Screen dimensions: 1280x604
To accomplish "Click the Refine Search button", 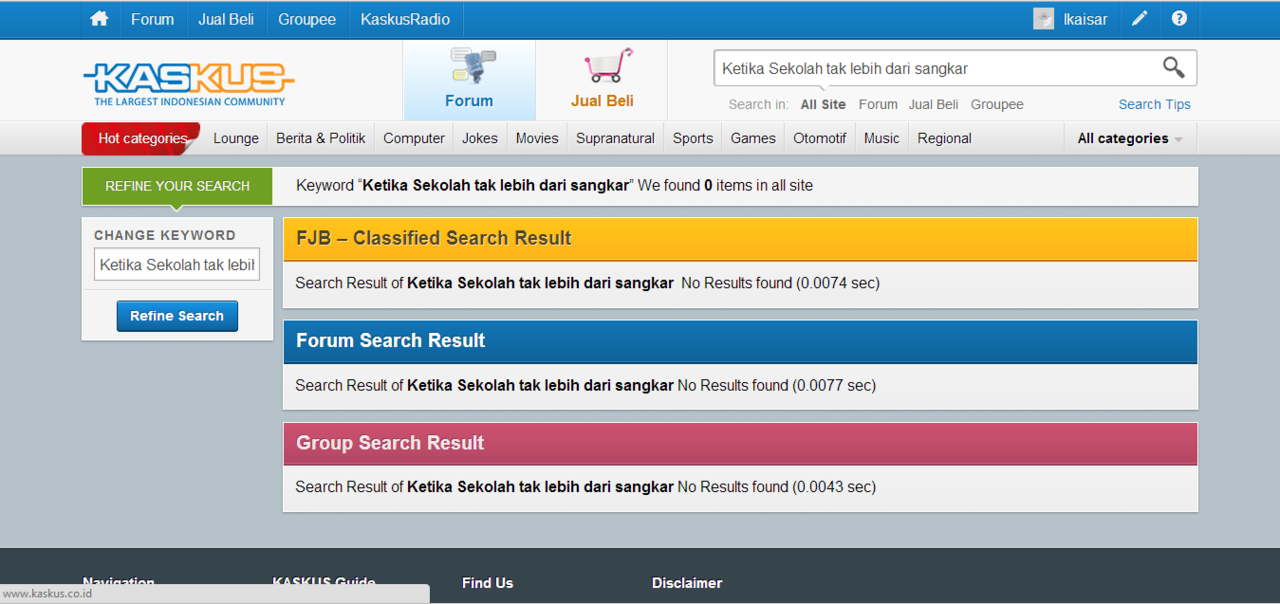I will (177, 316).
